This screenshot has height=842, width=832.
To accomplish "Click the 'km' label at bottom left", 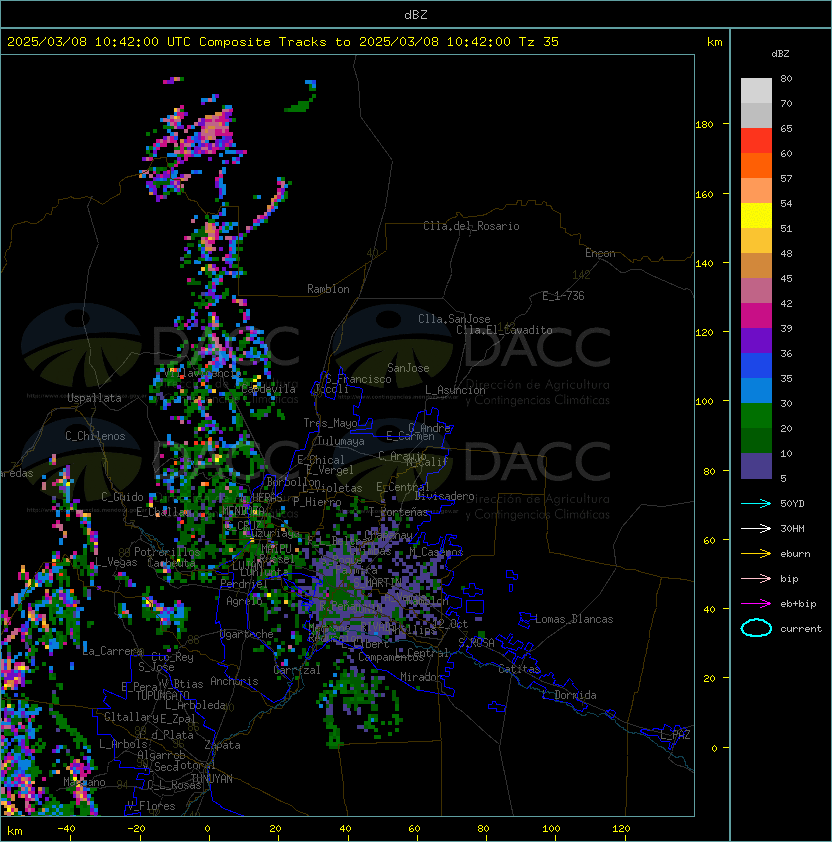I will (15, 831).
